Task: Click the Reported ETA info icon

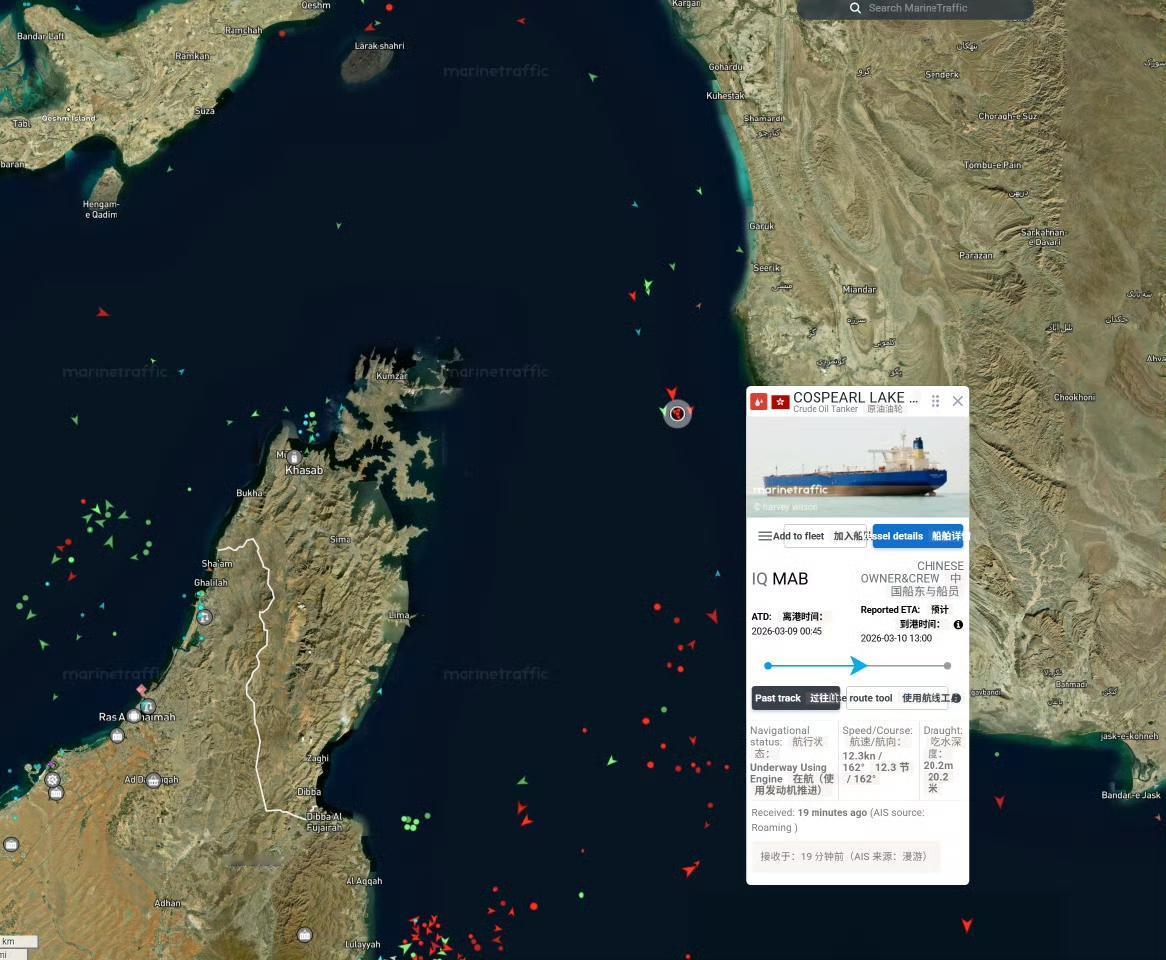Action: [958, 625]
